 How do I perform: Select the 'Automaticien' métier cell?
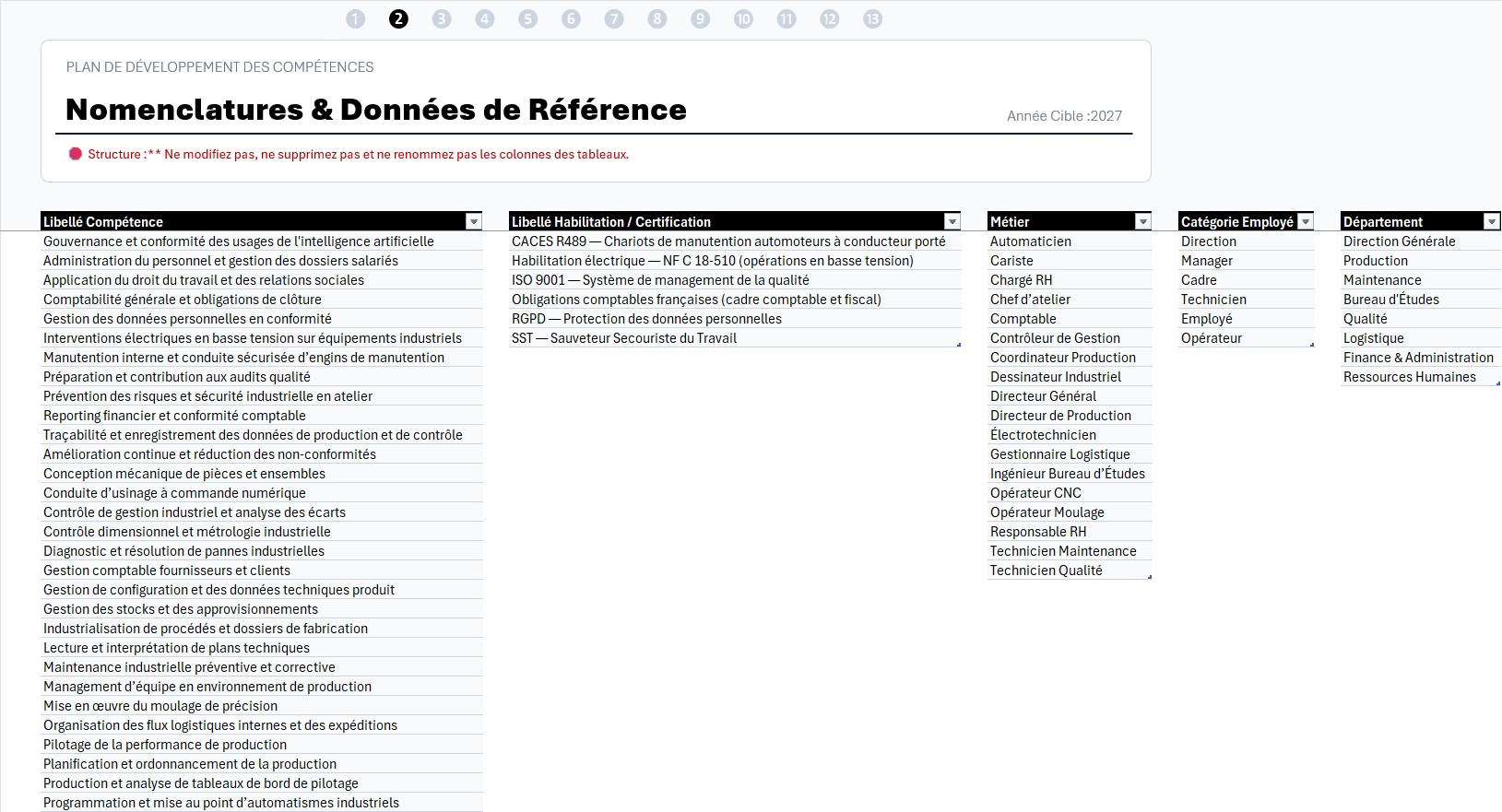pos(1070,241)
